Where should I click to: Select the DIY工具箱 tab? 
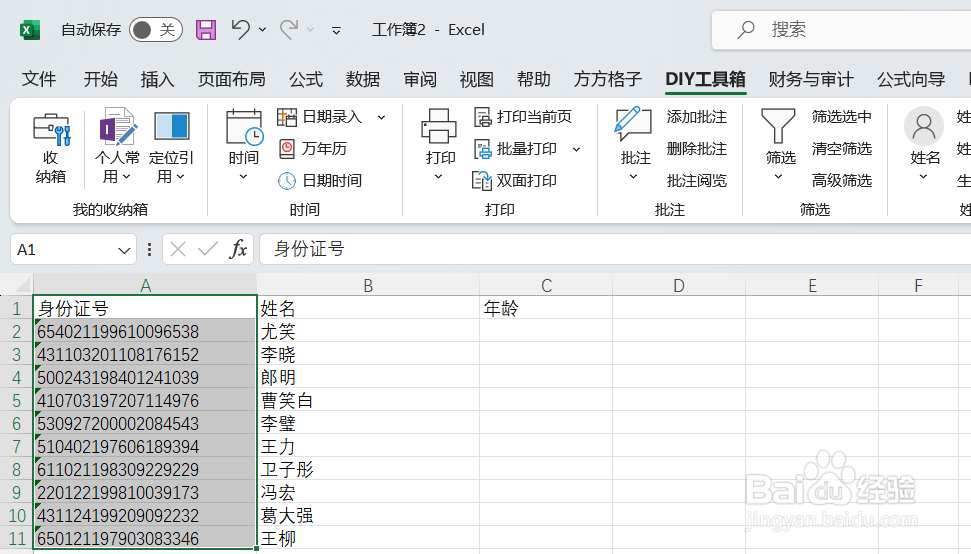coord(705,79)
